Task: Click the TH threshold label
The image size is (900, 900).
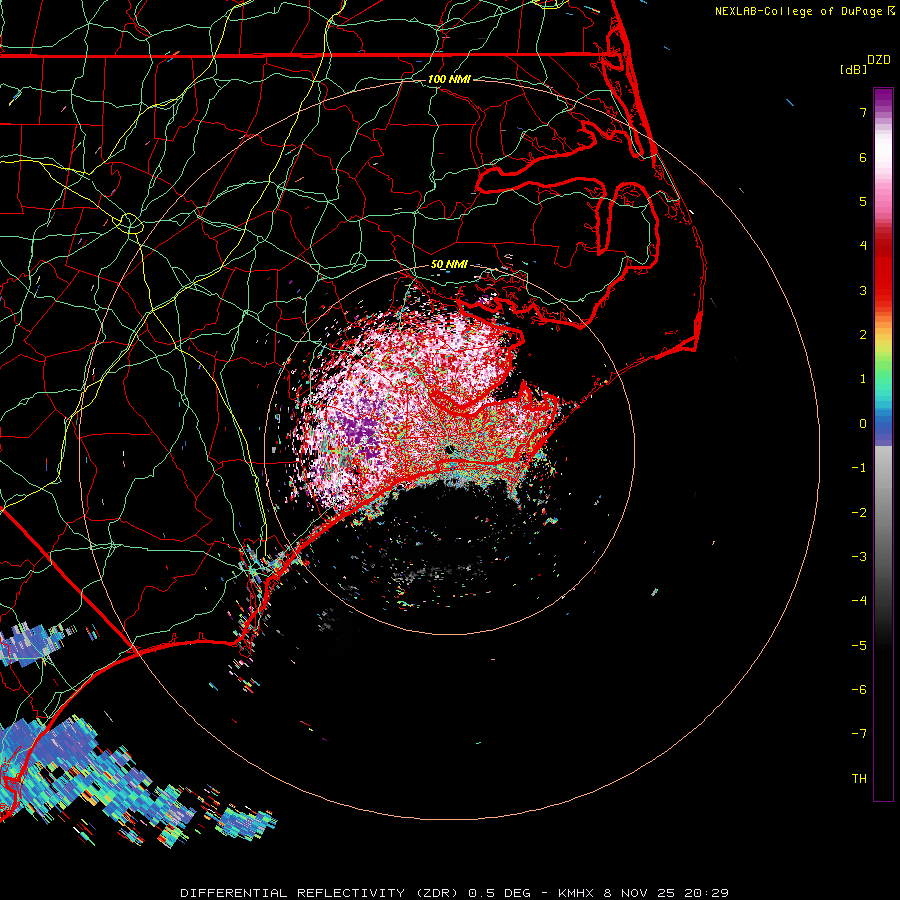Action: click(859, 779)
